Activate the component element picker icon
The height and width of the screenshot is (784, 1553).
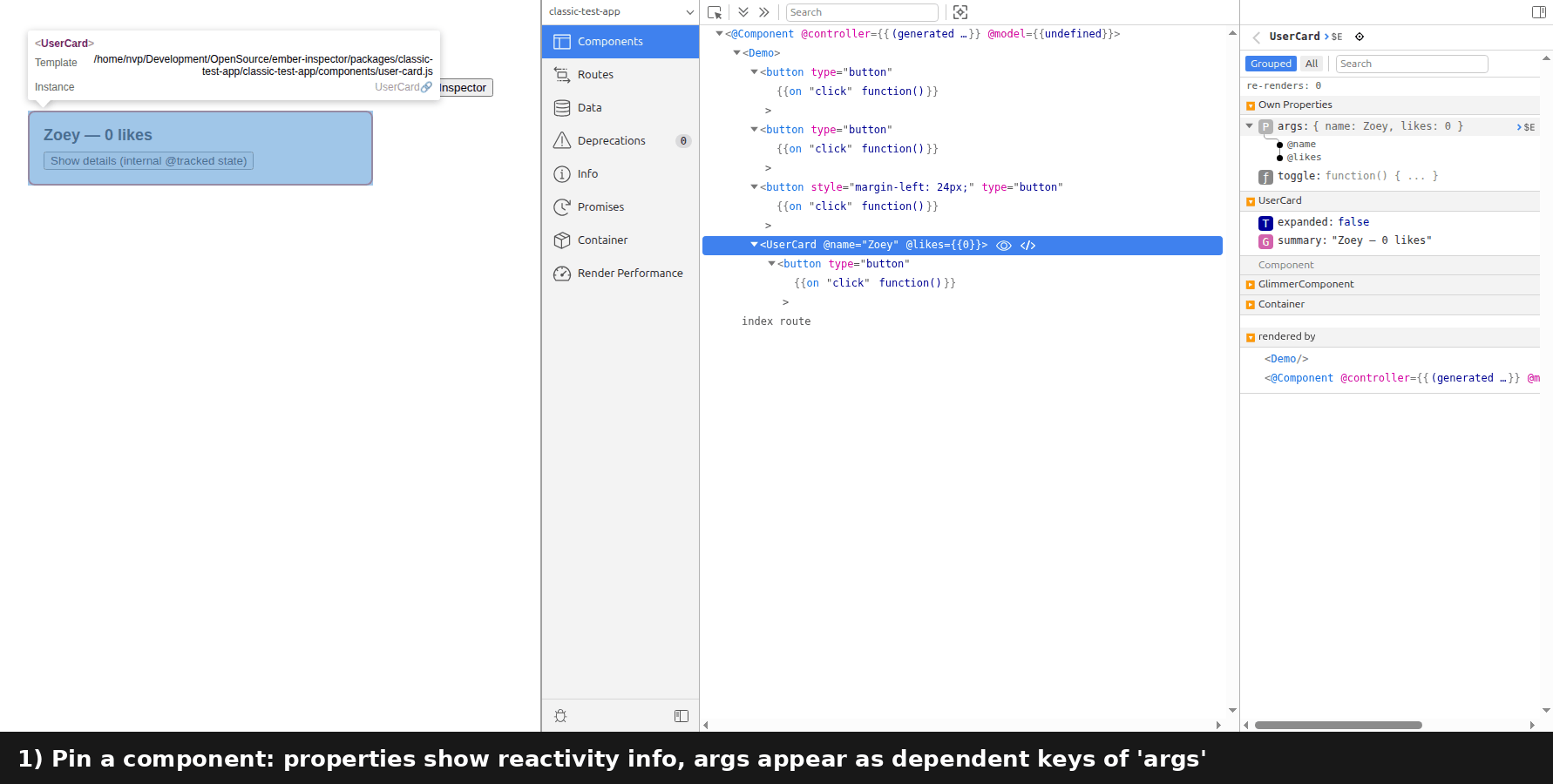[x=715, y=12]
